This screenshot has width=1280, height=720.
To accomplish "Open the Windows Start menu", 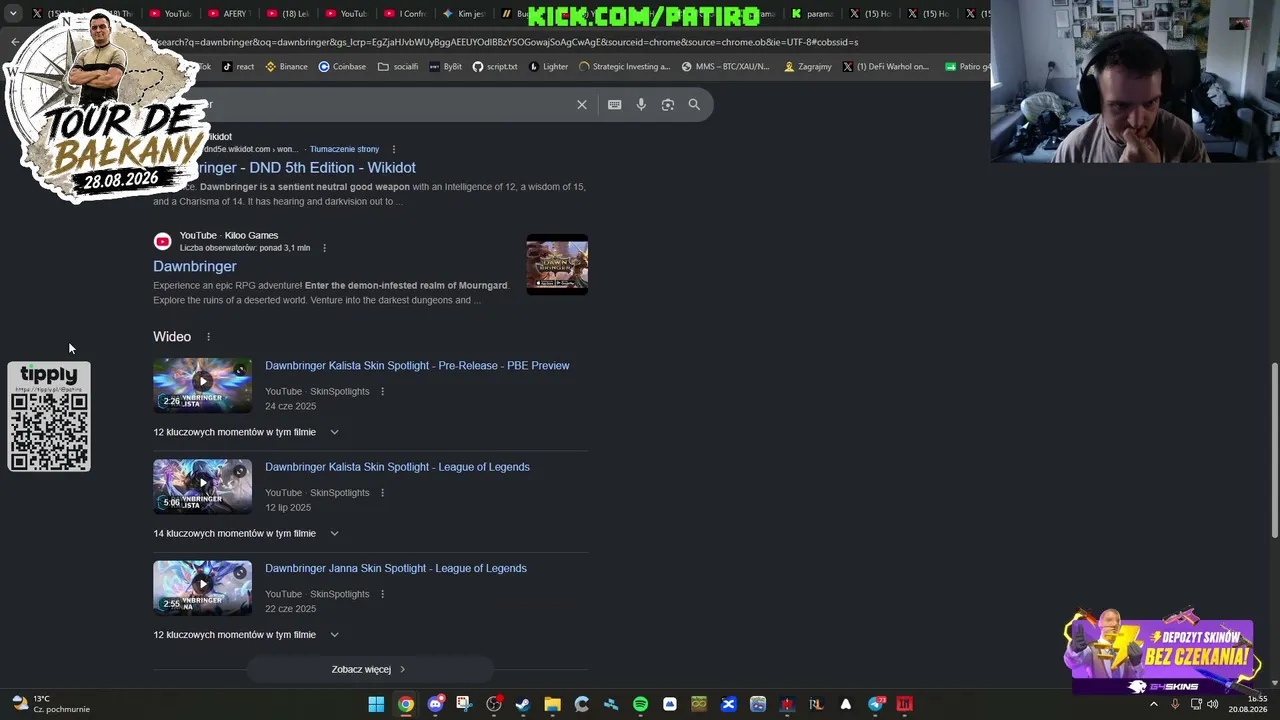I will click(376, 704).
